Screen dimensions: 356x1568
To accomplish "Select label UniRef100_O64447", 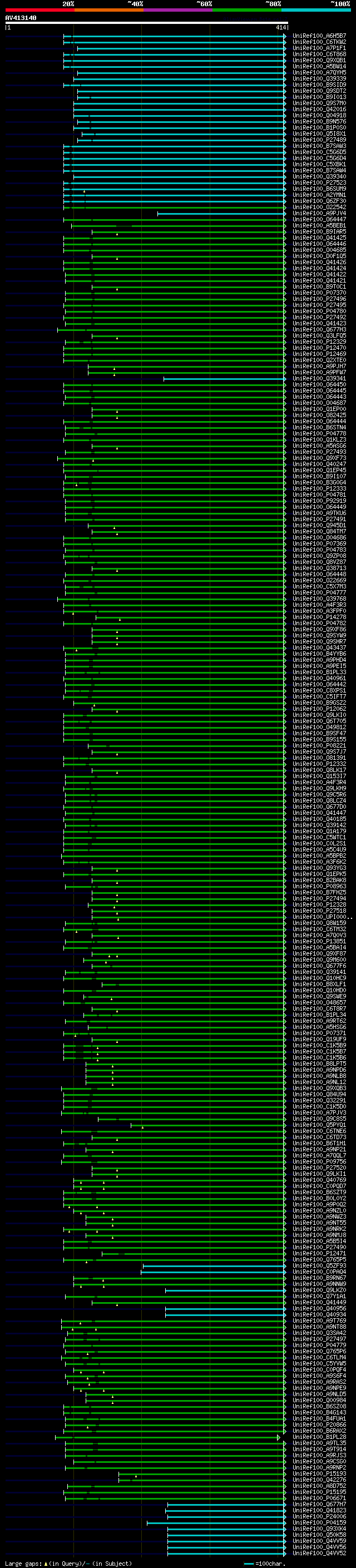I will click(x=319, y=219).
